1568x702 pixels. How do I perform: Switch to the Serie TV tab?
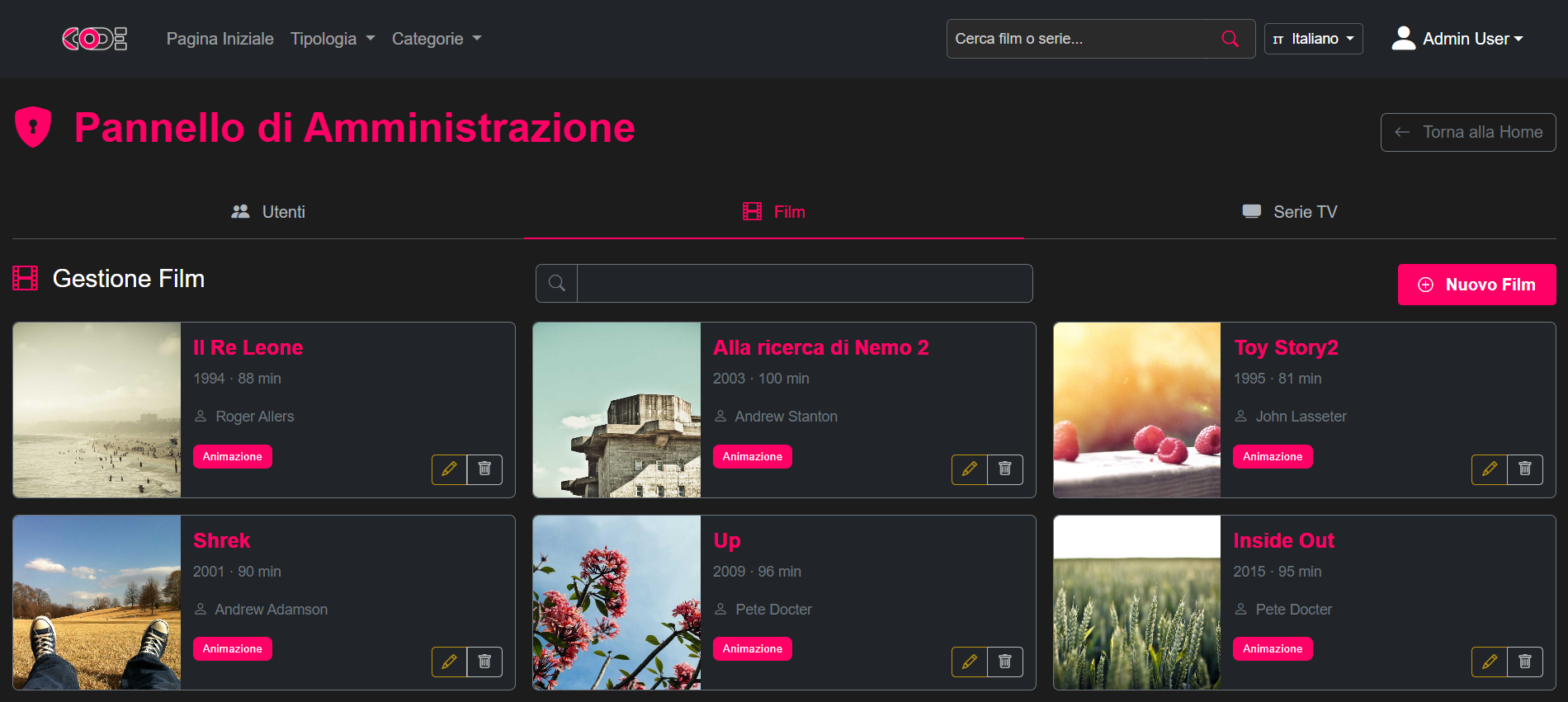tap(1290, 212)
